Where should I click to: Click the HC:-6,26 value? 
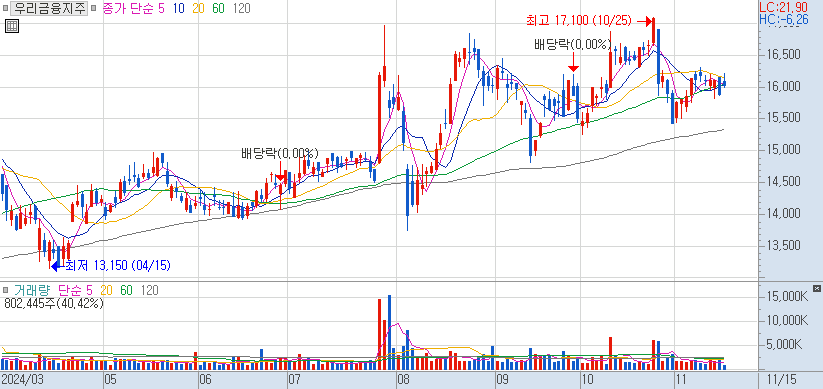(x=784, y=19)
